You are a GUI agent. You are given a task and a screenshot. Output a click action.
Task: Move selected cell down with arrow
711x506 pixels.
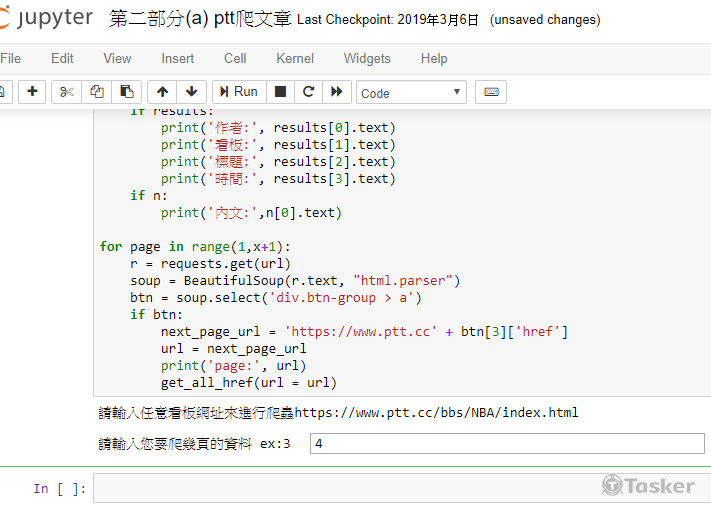(x=191, y=92)
